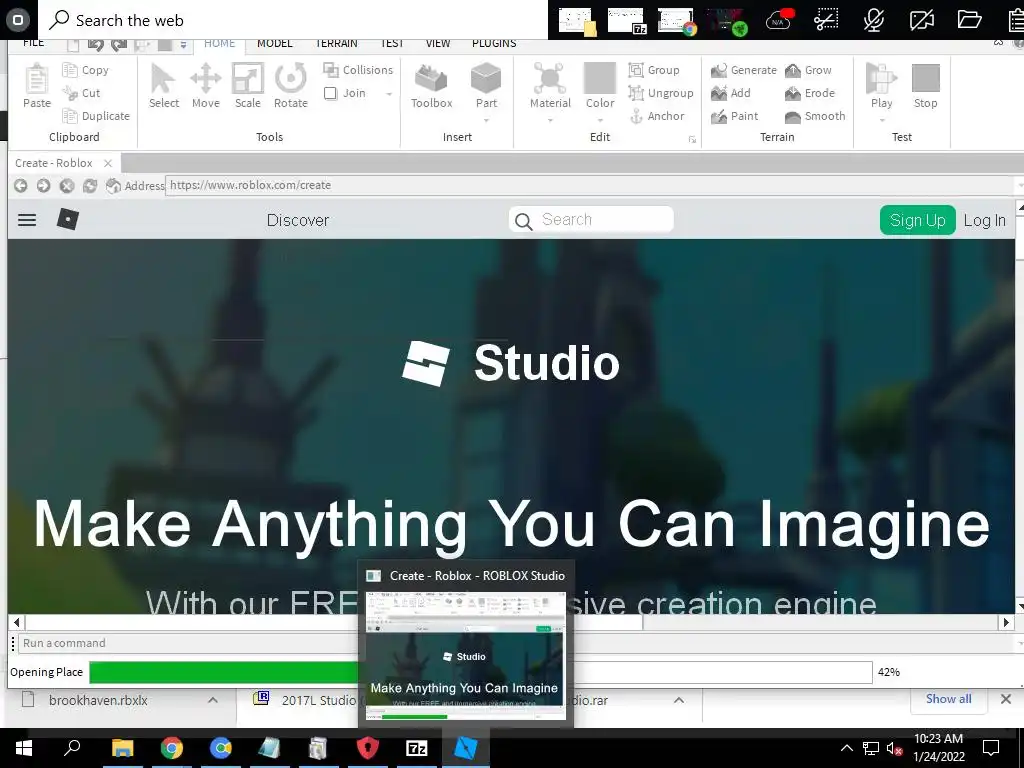Switch to the MODEL ribbon tab
Viewport: 1024px width, 768px height.
click(x=274, y=43)
